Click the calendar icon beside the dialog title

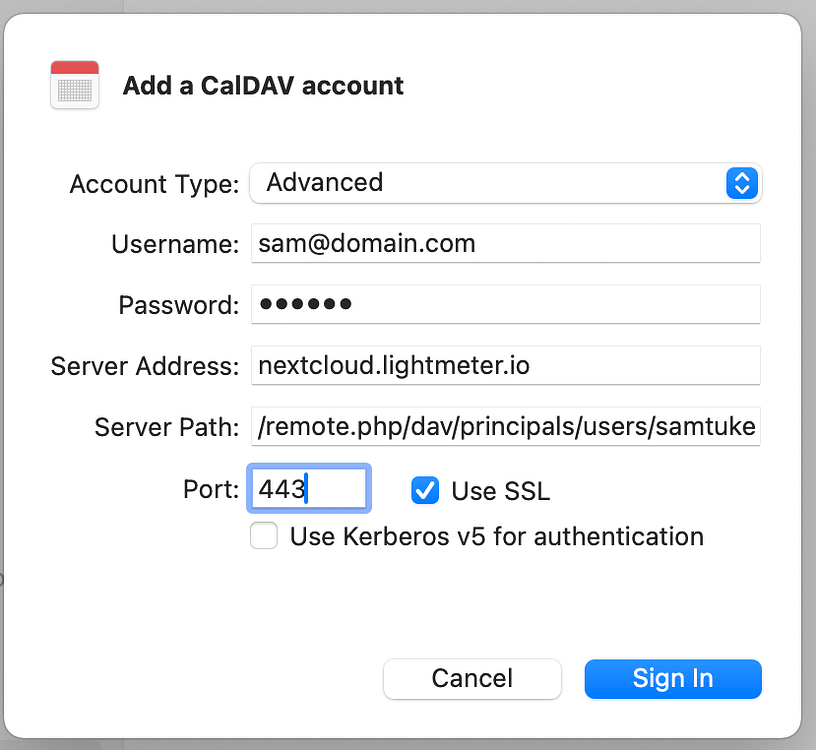point(74,85)
